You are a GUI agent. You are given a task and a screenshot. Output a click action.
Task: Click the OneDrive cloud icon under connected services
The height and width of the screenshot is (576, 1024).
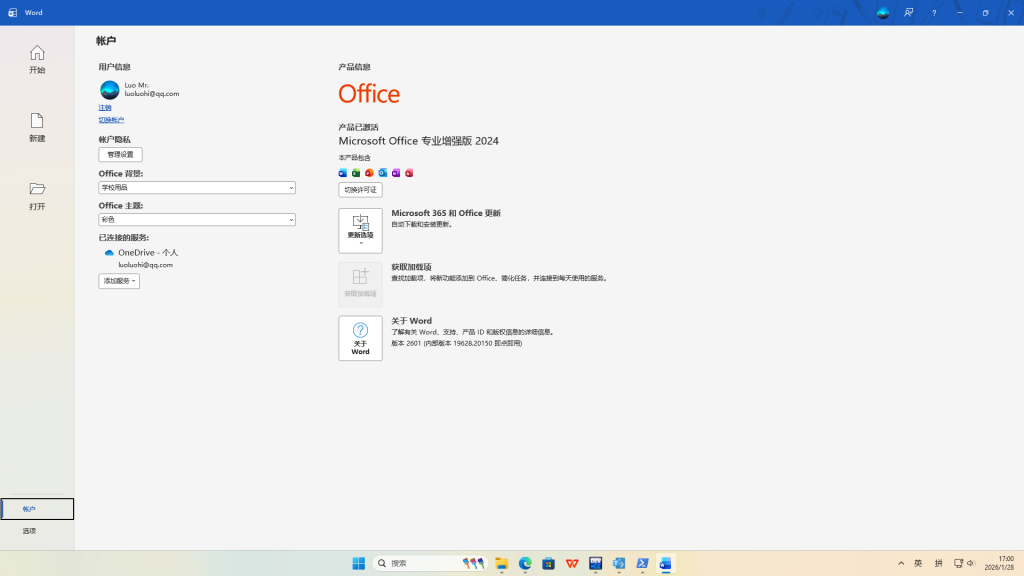coord(109,253)
